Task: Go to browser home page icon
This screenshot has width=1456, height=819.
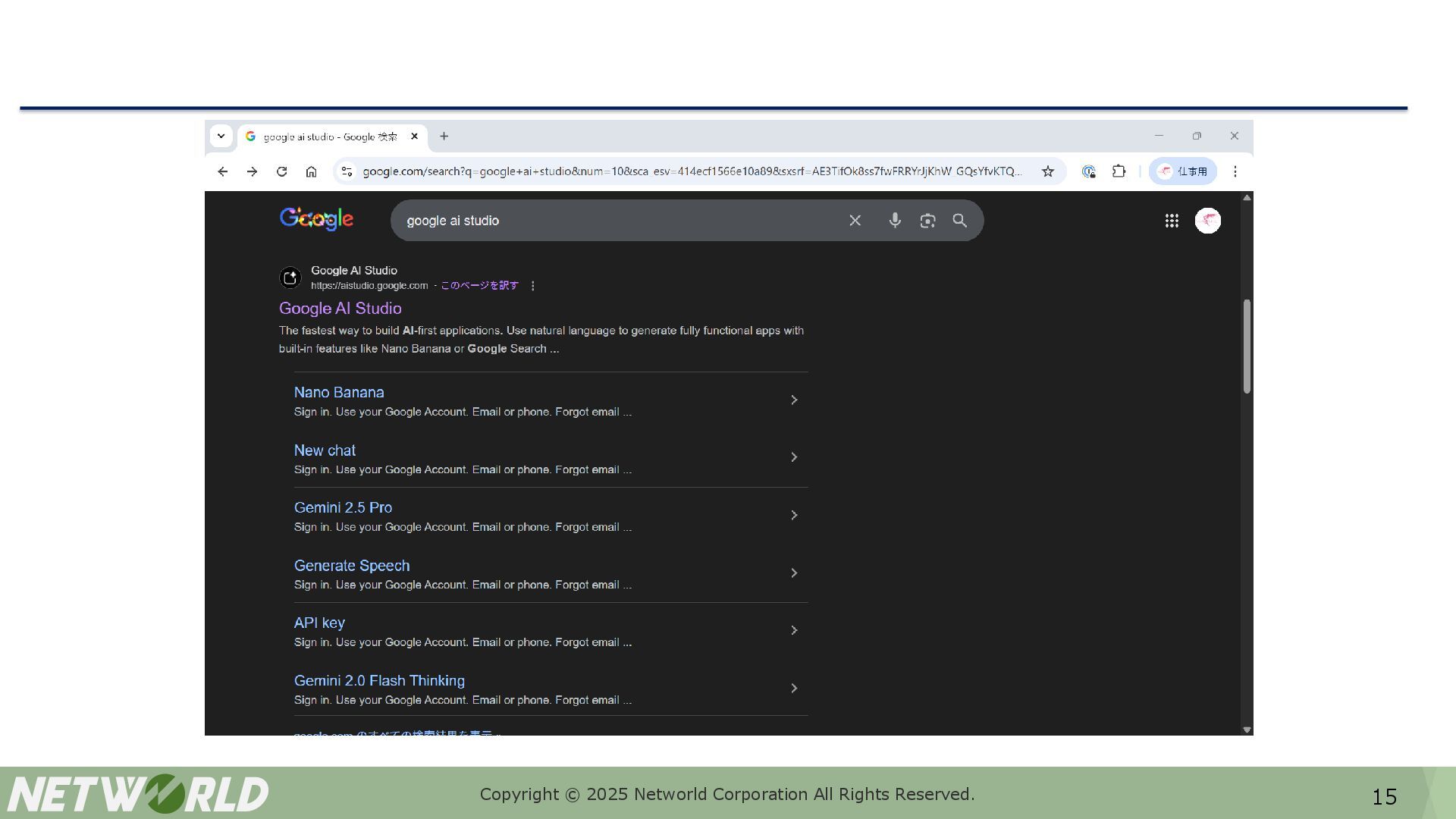Action: point(311,171)
